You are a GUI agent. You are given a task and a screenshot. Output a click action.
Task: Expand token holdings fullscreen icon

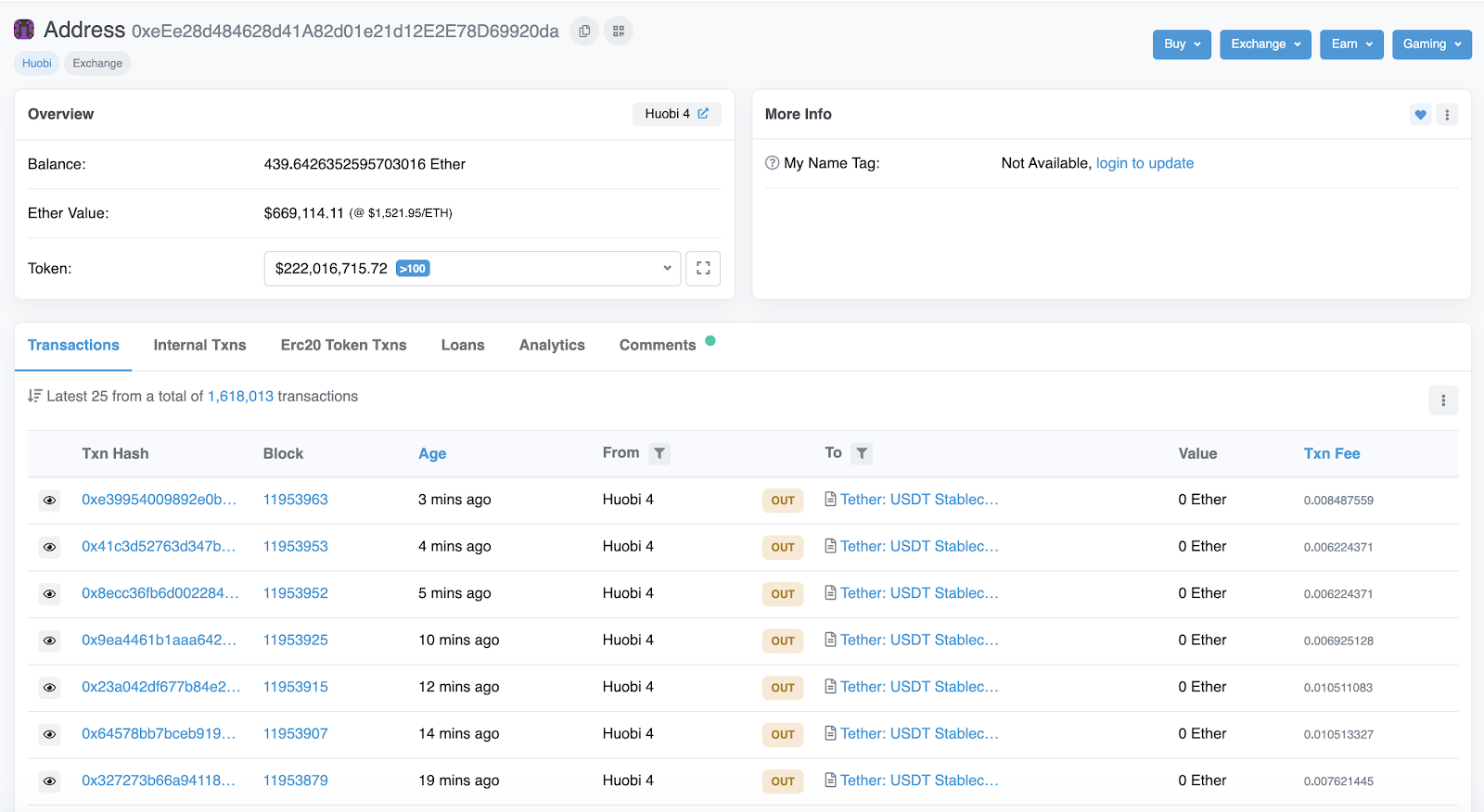click(703, 269)
